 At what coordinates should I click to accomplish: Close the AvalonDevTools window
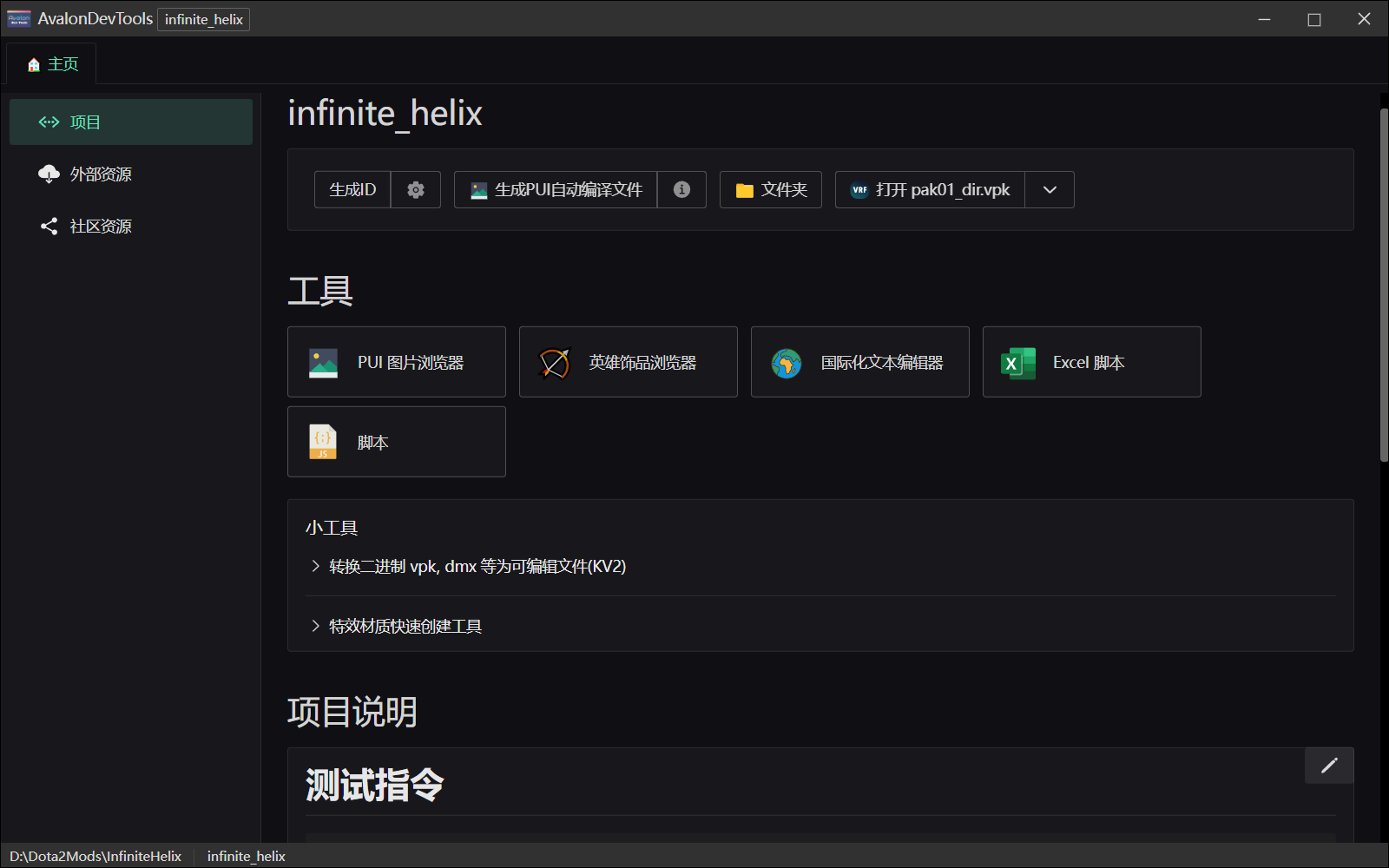(1364, 19)
